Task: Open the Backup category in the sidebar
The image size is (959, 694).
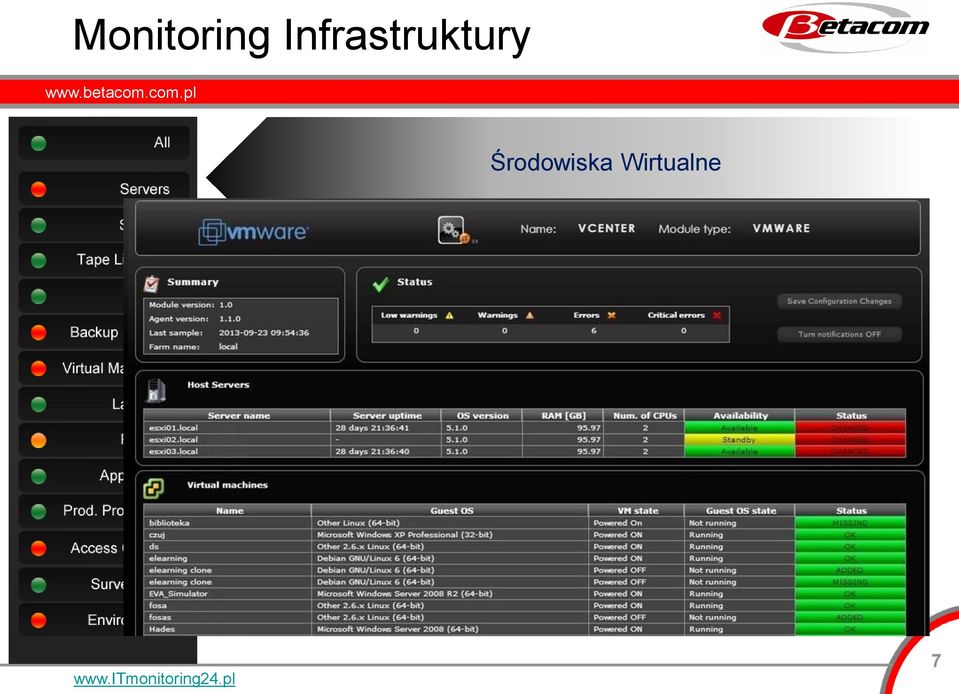Action: tap(71, 332)
